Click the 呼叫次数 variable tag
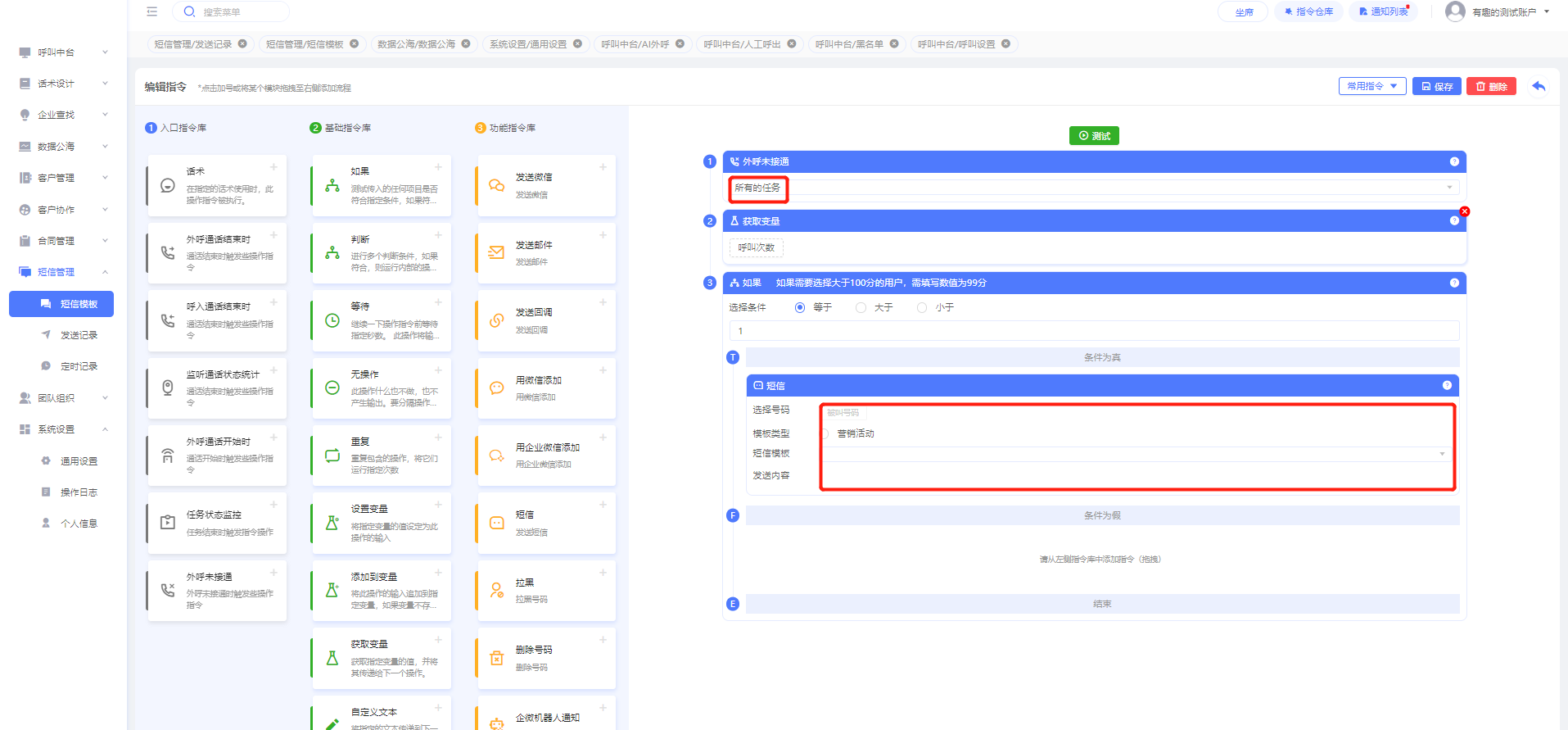 tap(757, 247)
